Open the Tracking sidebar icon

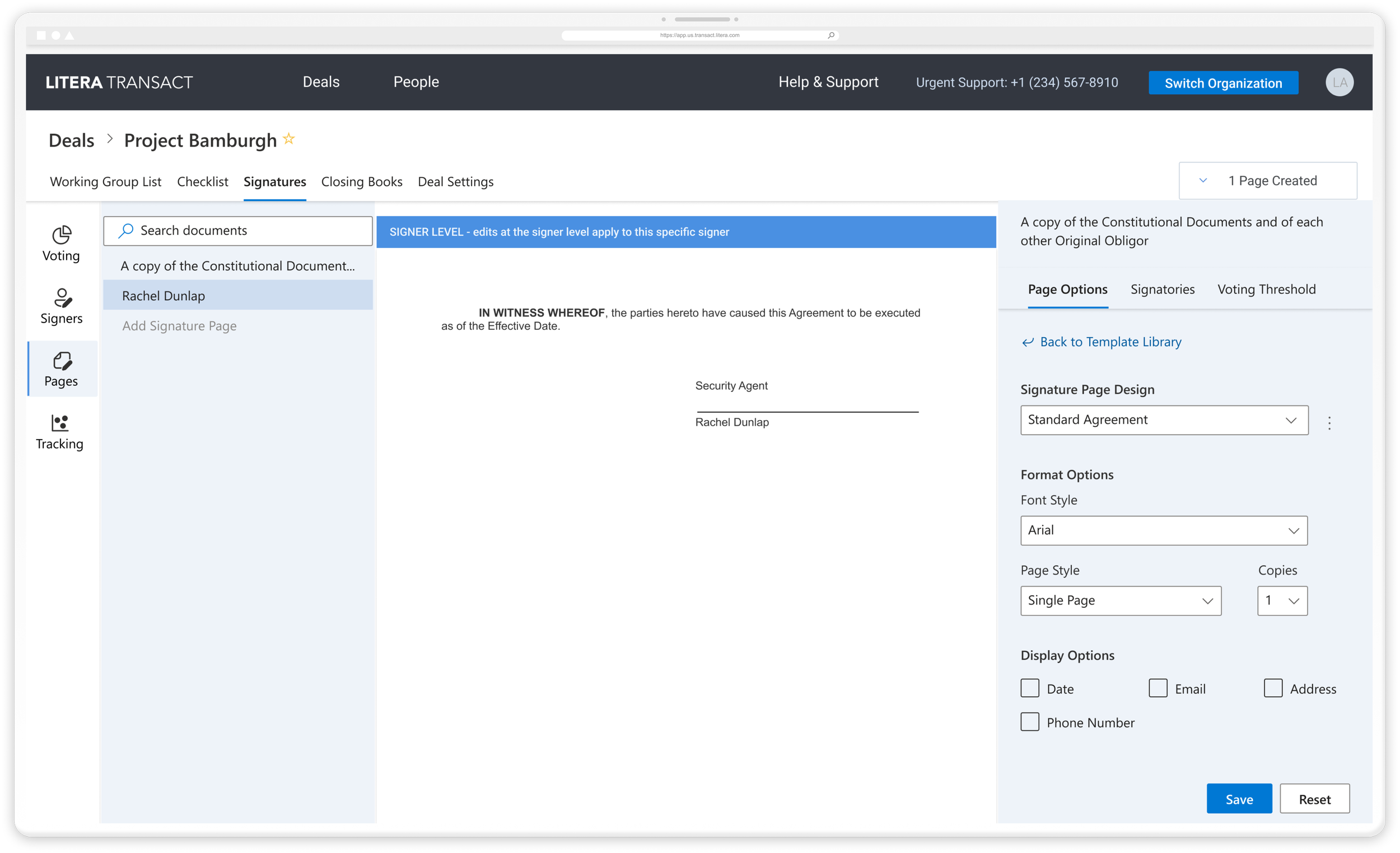(x=60, y=432)
